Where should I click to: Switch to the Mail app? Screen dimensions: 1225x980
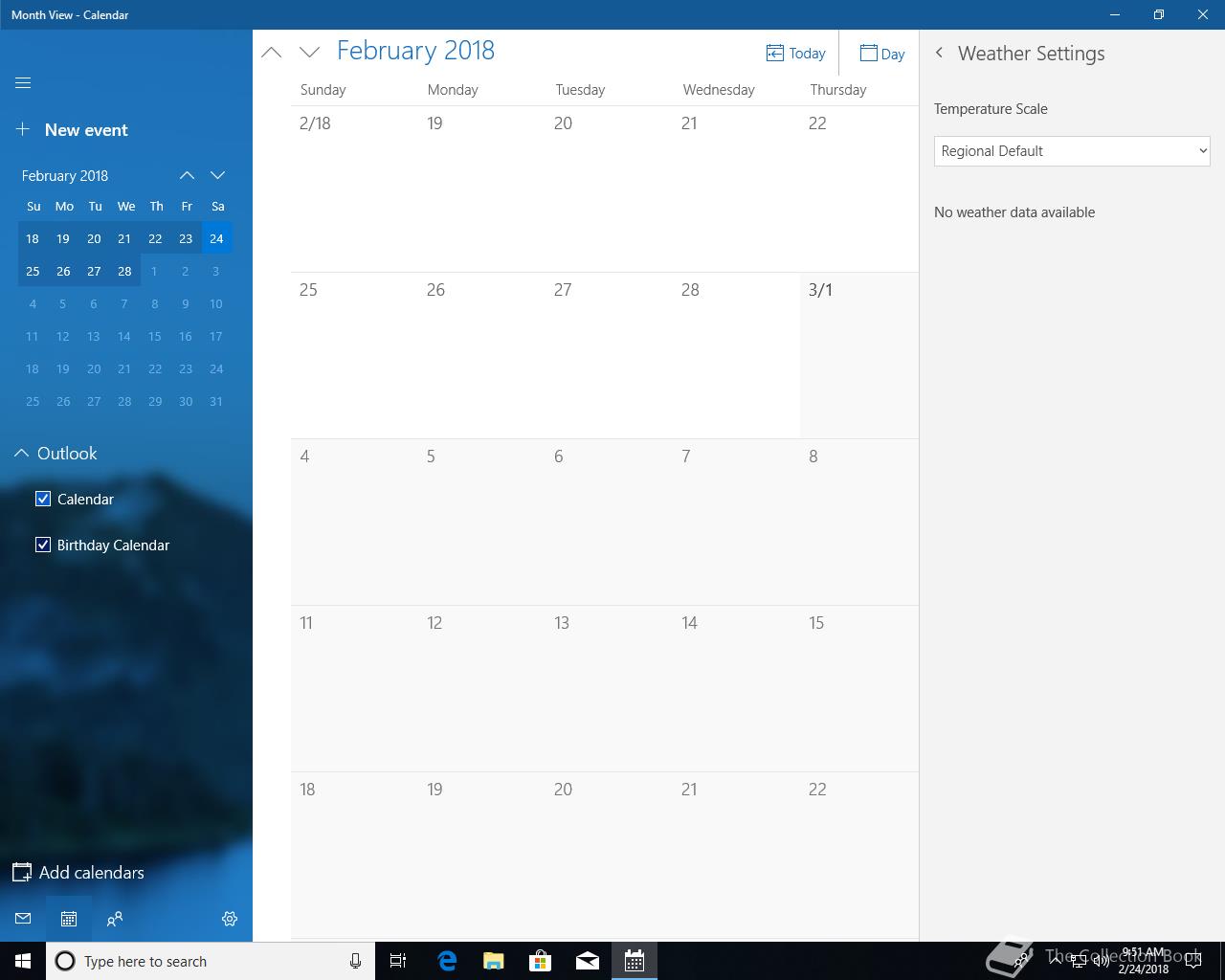(23, 919)
